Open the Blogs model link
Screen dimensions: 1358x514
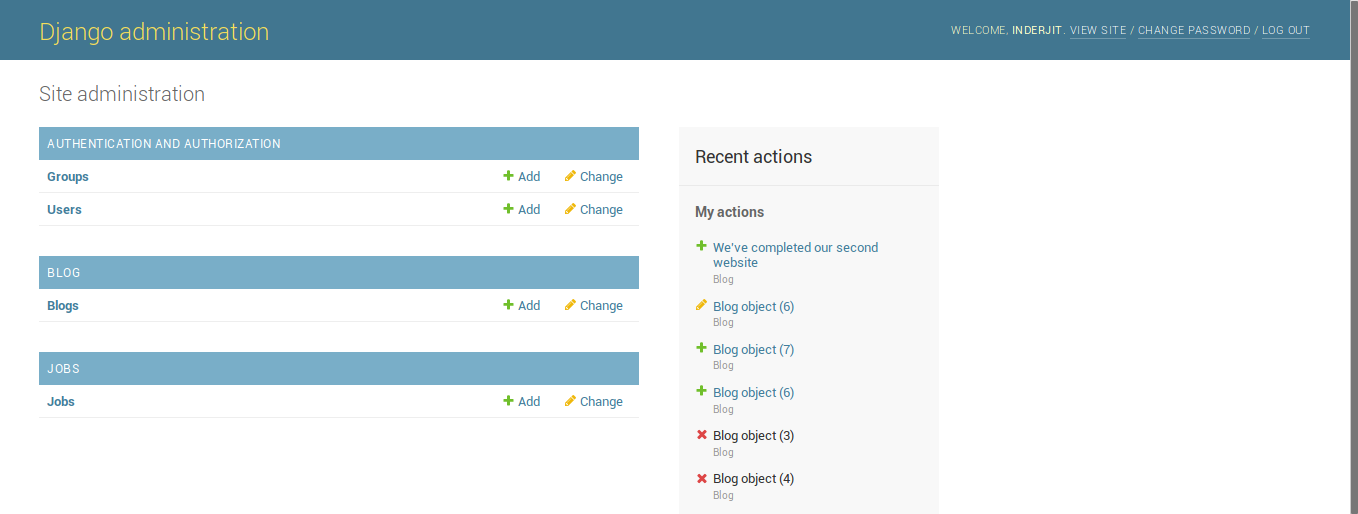point(63,306)
